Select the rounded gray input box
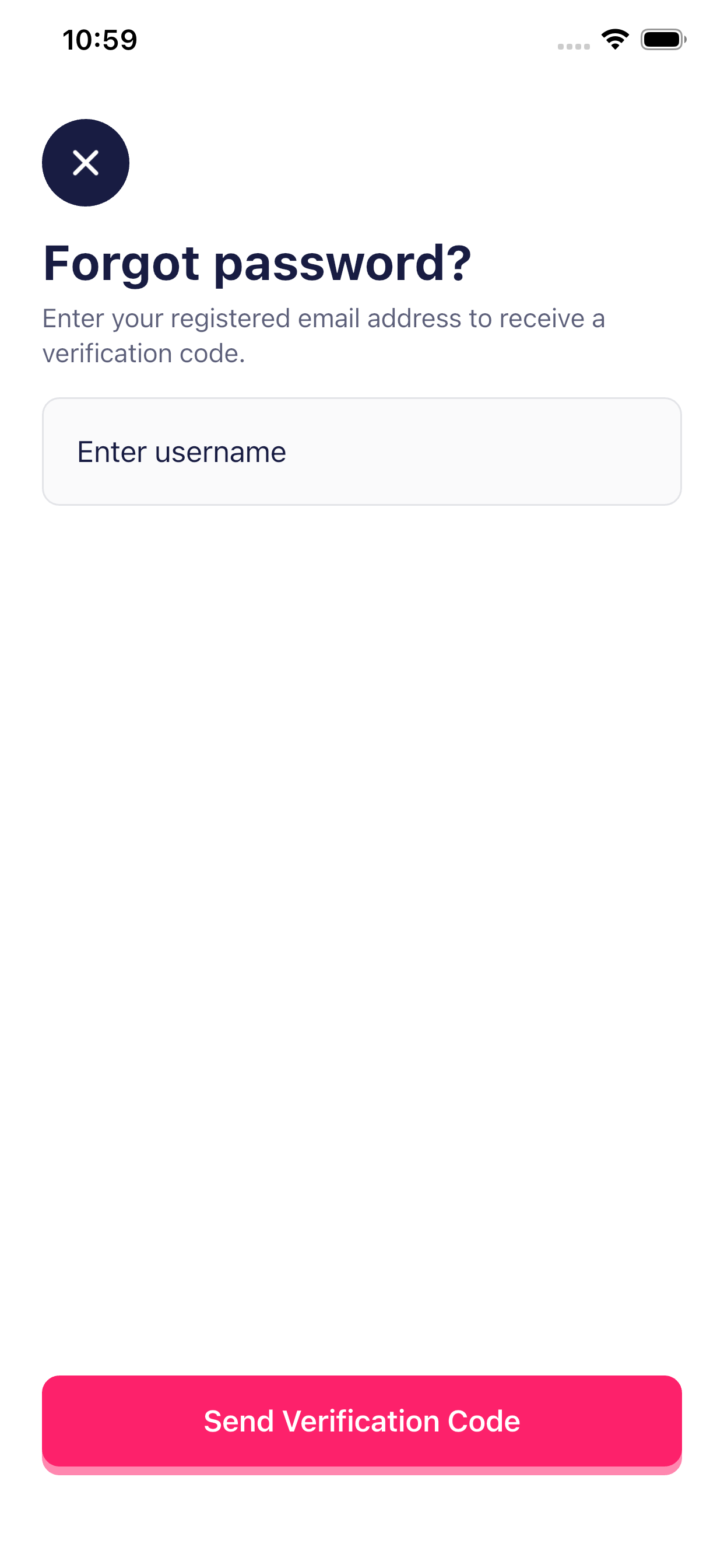724x1568 pixels. tap(361, 451)
